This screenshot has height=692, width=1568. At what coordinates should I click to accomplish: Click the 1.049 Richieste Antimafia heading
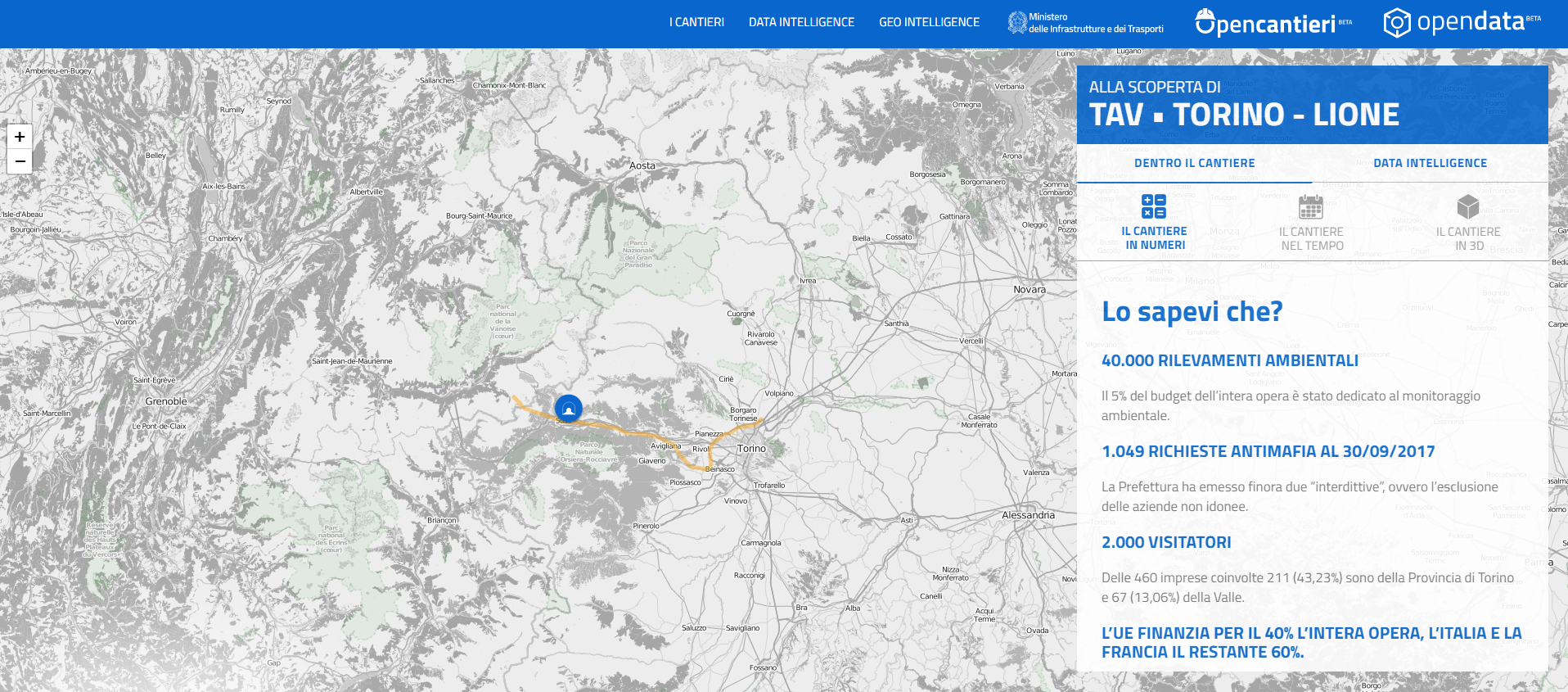coord(1268,451)
